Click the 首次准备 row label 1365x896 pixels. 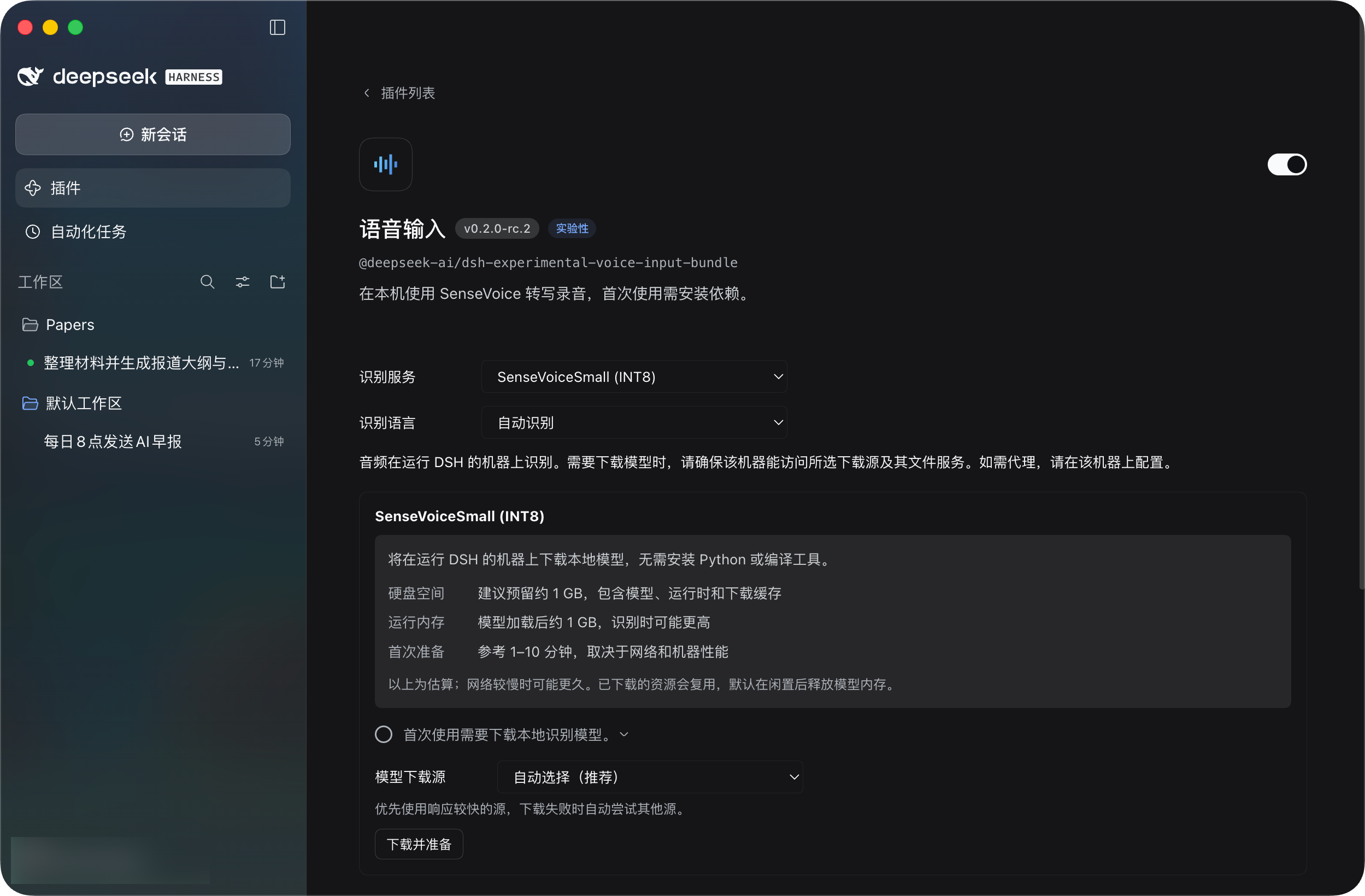click(416, 652)
